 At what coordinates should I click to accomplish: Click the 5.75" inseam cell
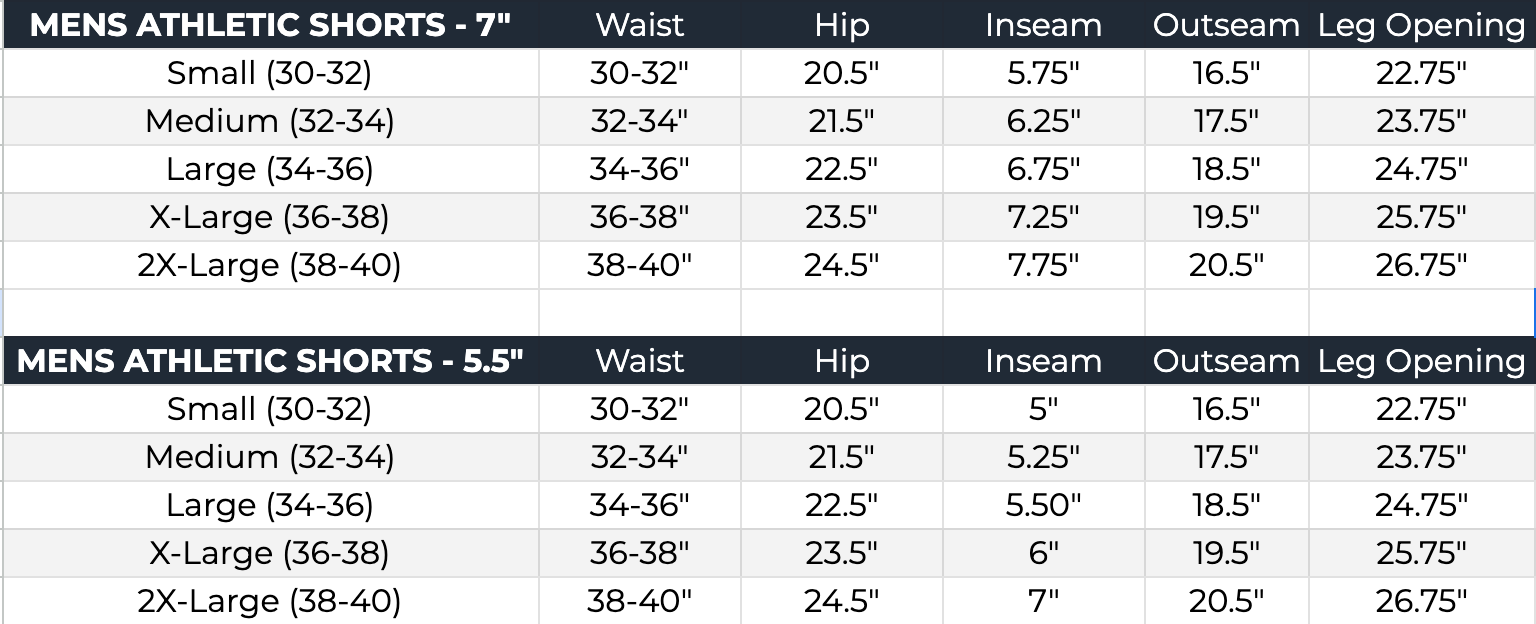tap(1043, 73)
